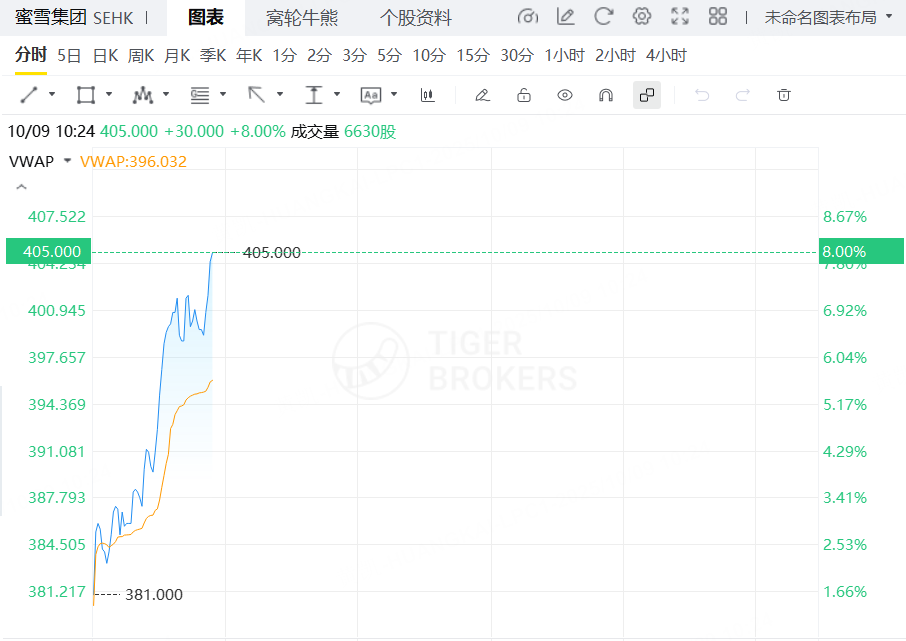The height and width of the screenshot is (641, 906).
Task: Select the 30分 interval
Action: 517,55
